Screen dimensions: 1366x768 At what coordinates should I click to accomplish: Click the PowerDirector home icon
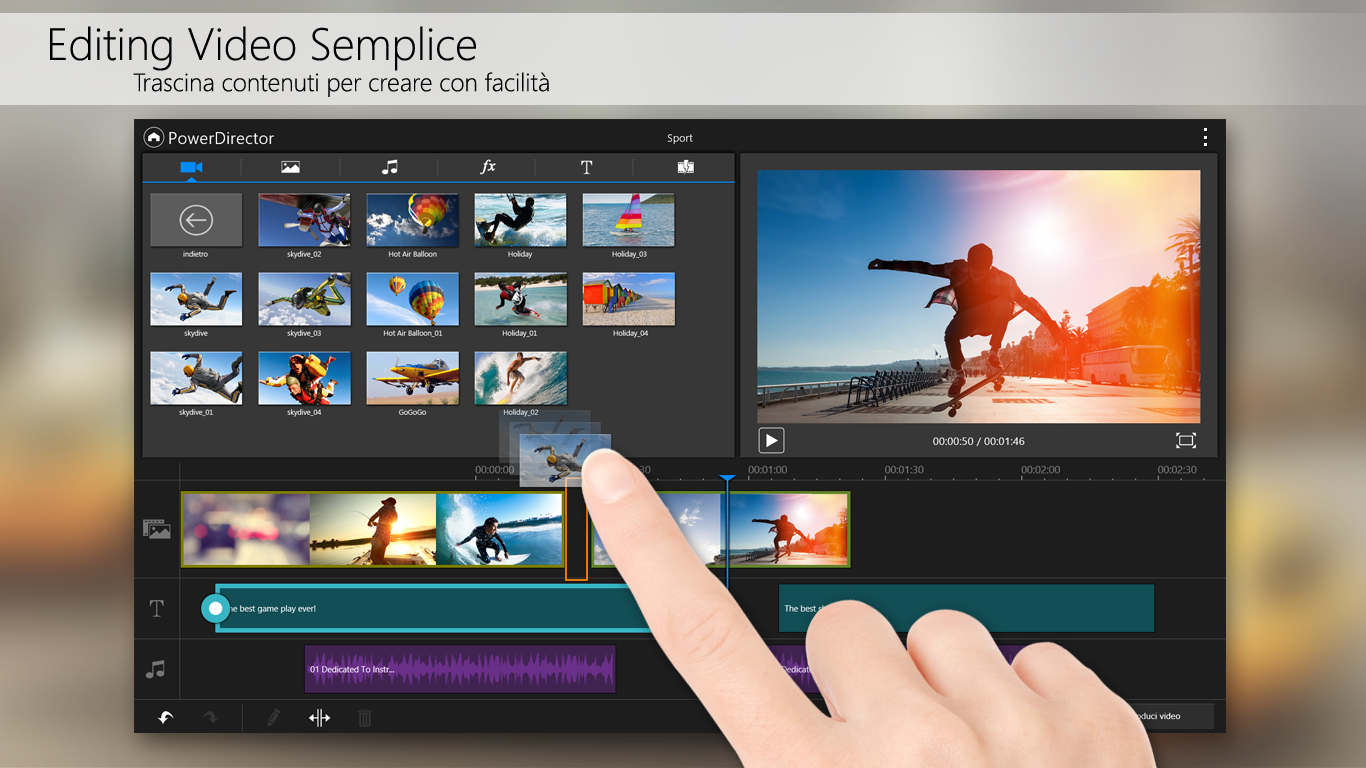click(154, 138)
